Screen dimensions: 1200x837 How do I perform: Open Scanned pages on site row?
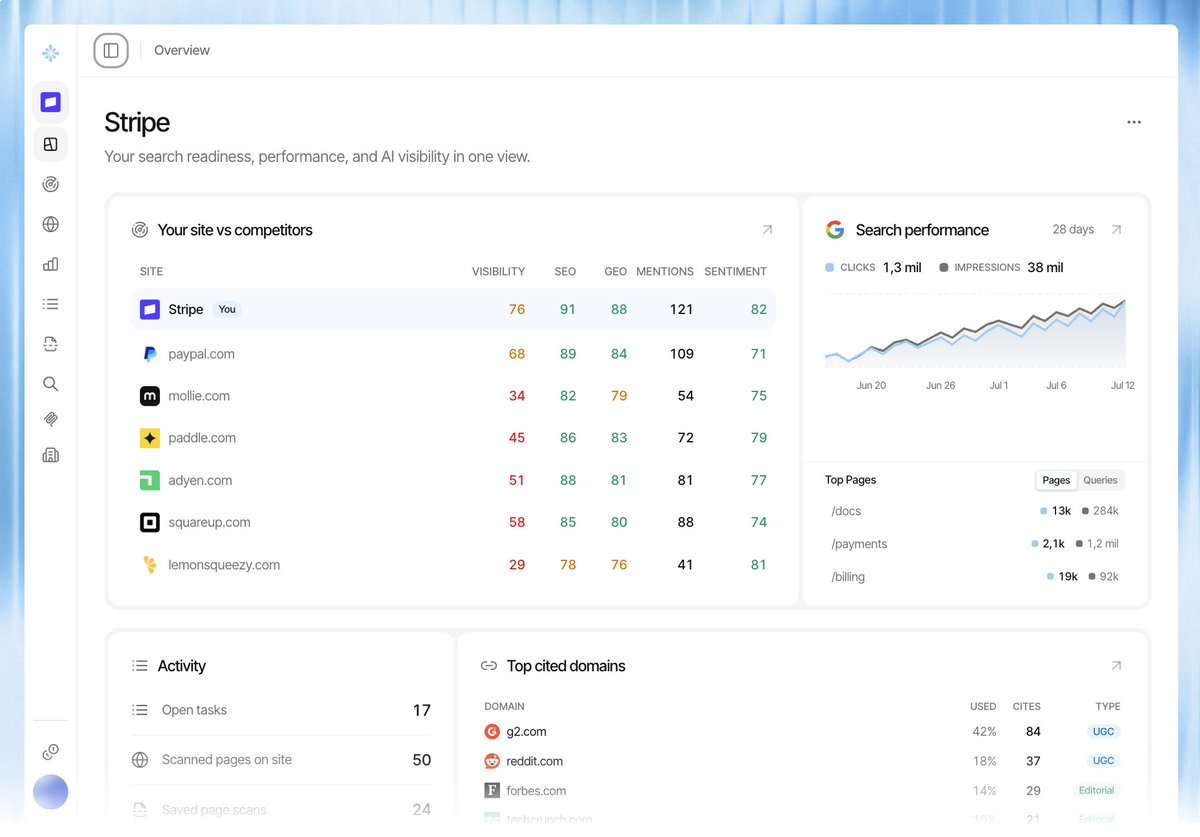pos(281,760)
